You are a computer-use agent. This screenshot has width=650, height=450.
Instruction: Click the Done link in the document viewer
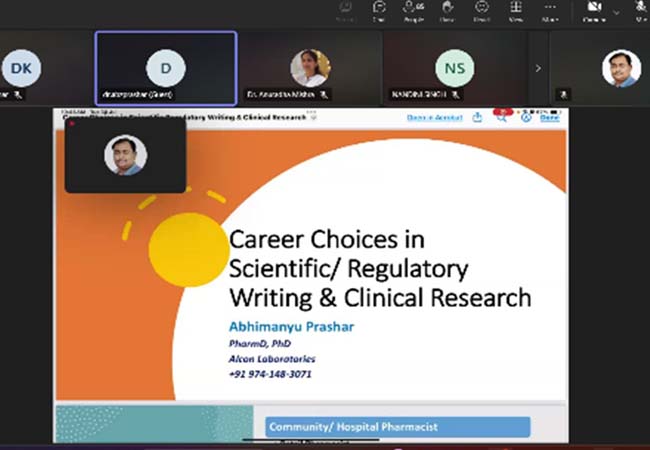coord(550,118)
